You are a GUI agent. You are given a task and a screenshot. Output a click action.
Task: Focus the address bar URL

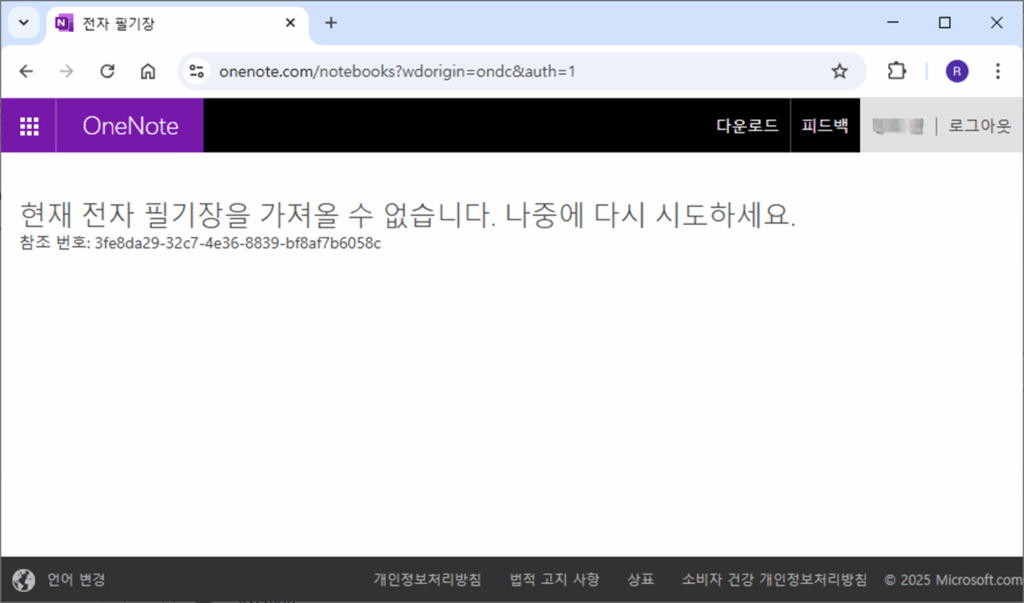point(397,71)
